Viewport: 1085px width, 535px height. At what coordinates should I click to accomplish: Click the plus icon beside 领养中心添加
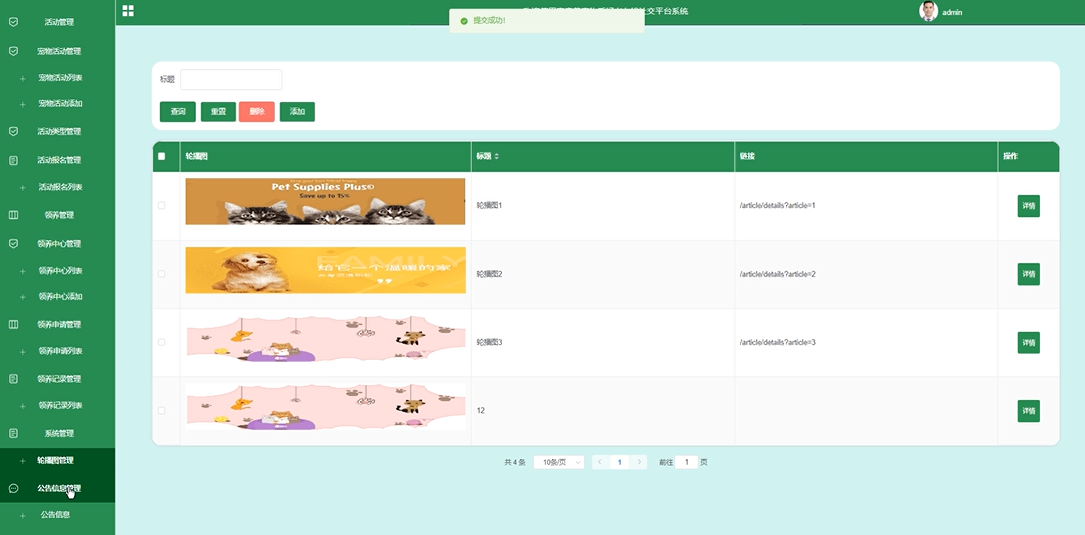click(23, 297)
